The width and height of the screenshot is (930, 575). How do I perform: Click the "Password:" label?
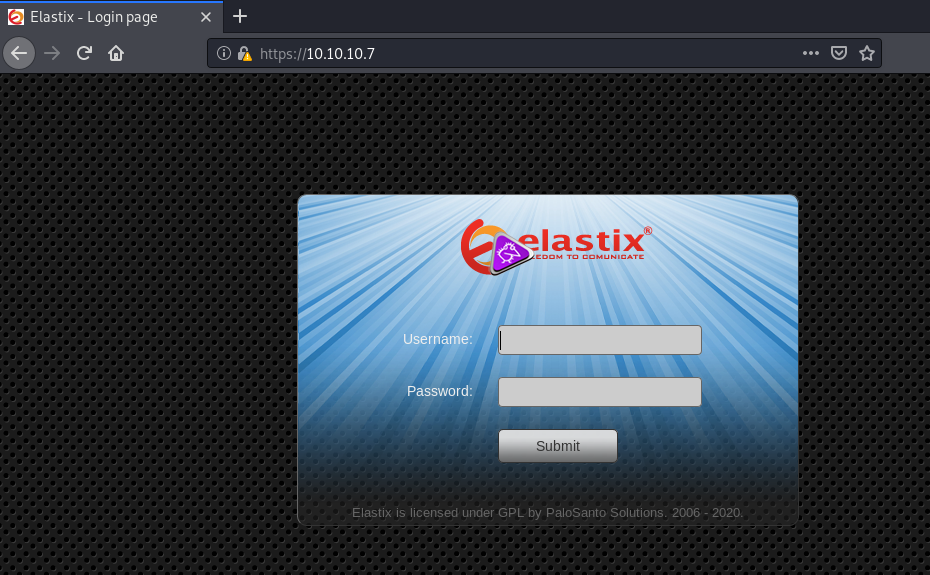[439, 392]
